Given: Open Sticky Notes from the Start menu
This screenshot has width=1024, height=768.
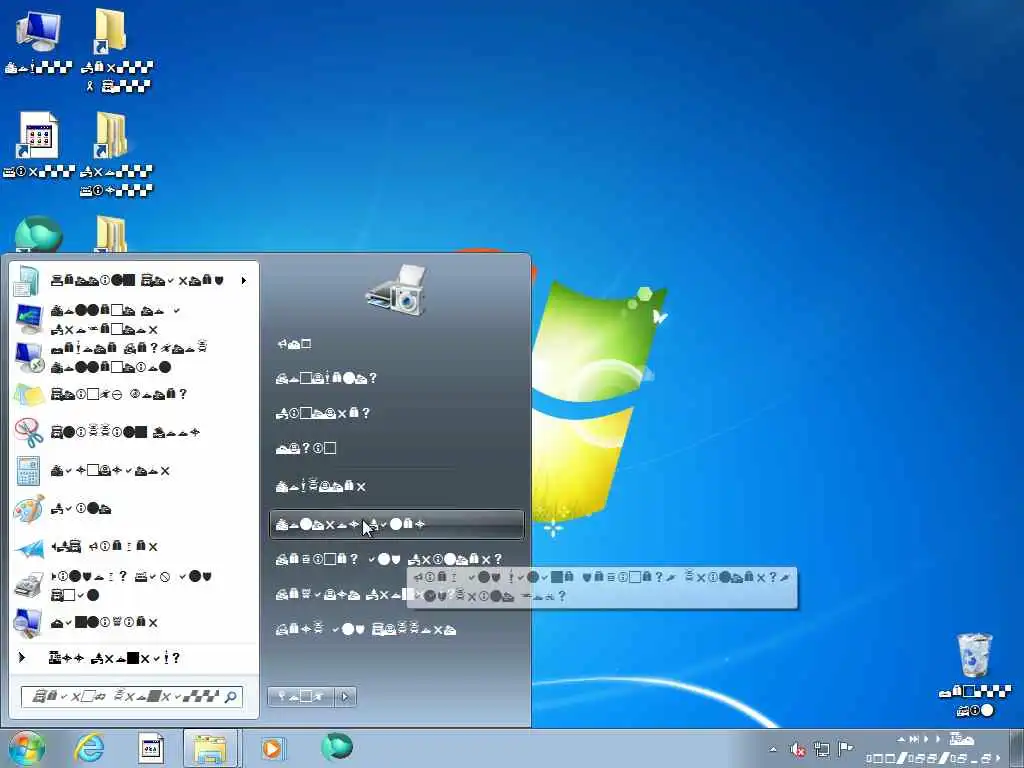Looking at the screenshot, I should 134,394.
